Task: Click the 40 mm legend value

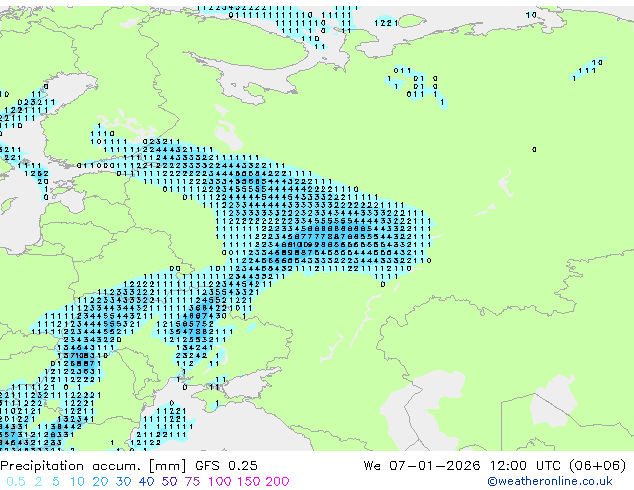Action: coord(146,482)
